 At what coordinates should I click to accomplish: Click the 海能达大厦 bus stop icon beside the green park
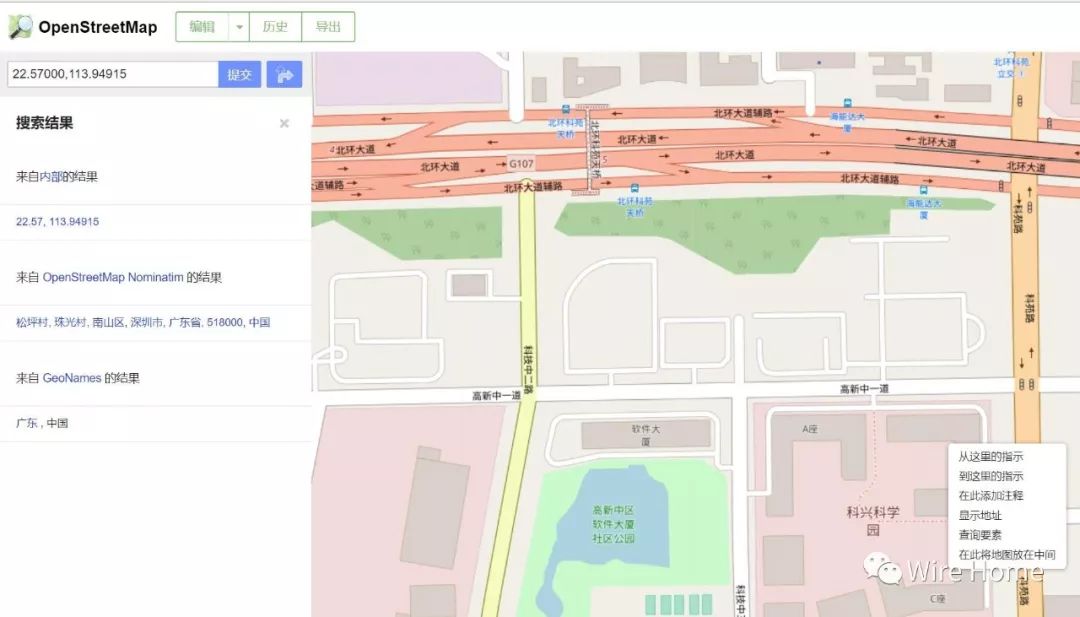click(x=924, y=190)
